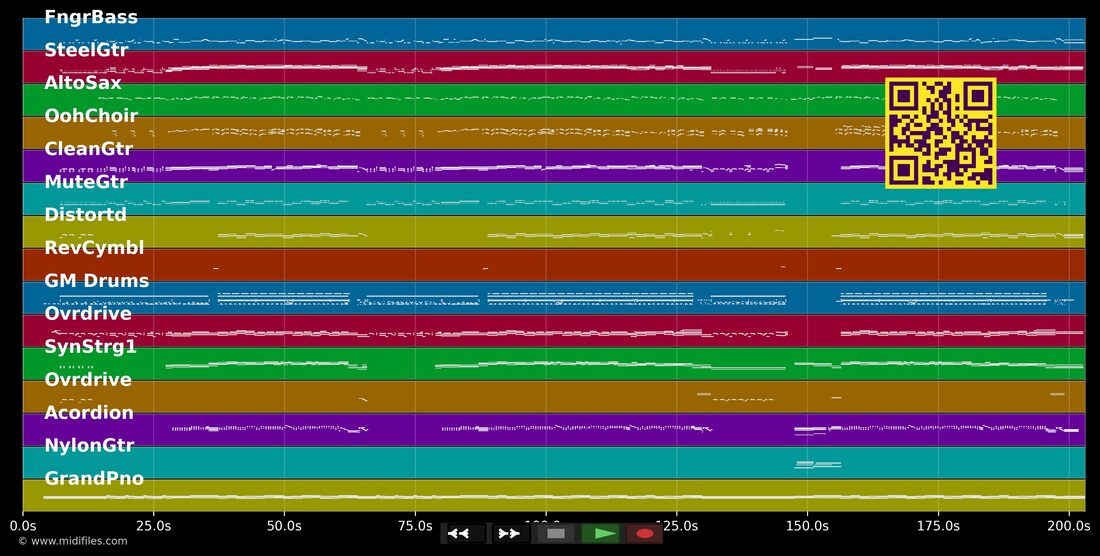Jump to the 75.0s time marker
Viewport: 1100px width, 556px height.
pos(415,524)
